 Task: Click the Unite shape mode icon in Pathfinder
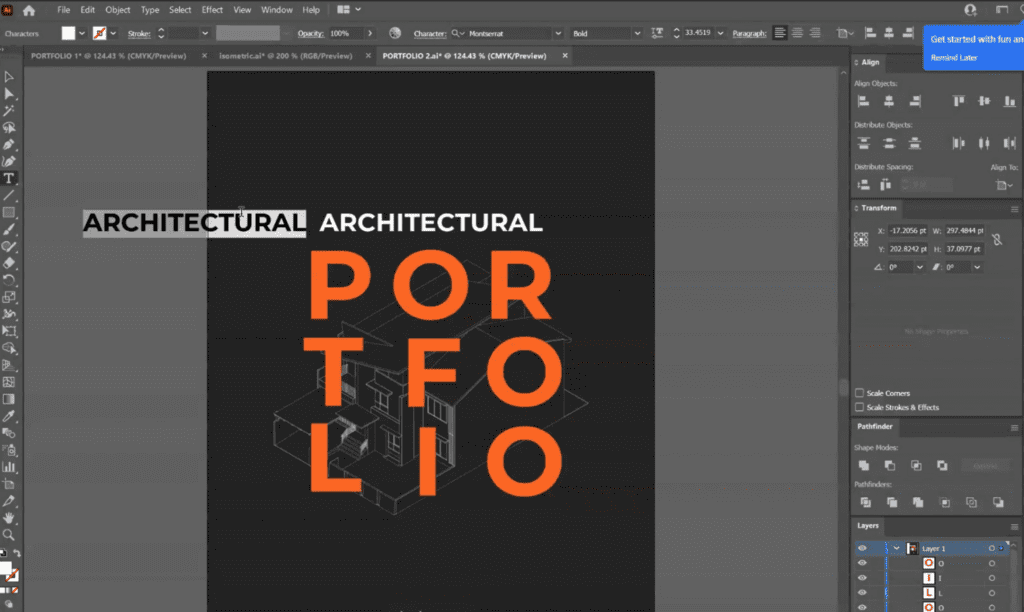864,465
